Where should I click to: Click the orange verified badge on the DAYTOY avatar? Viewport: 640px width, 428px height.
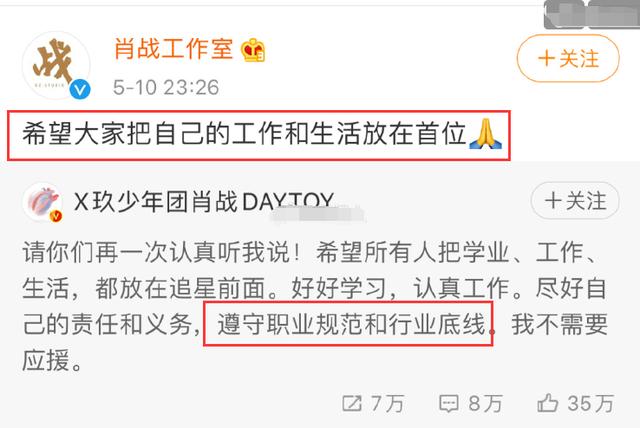(x=56, y=215)
